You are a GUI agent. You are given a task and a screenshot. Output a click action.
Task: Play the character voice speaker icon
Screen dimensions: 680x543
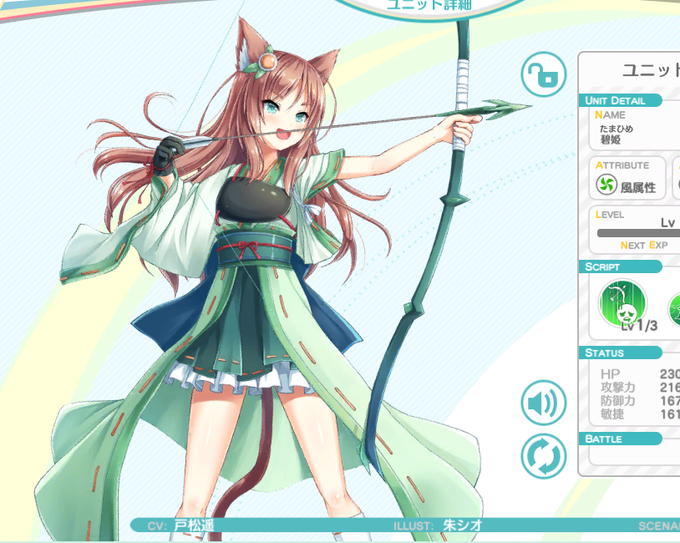(x=543, y=402)
